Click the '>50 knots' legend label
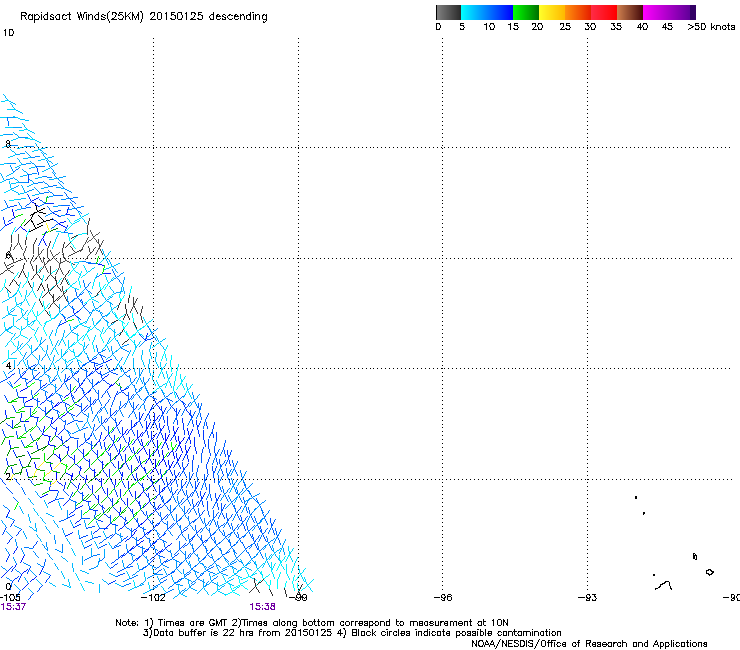This screenshot has width=740, height=650. click(711, 27)
